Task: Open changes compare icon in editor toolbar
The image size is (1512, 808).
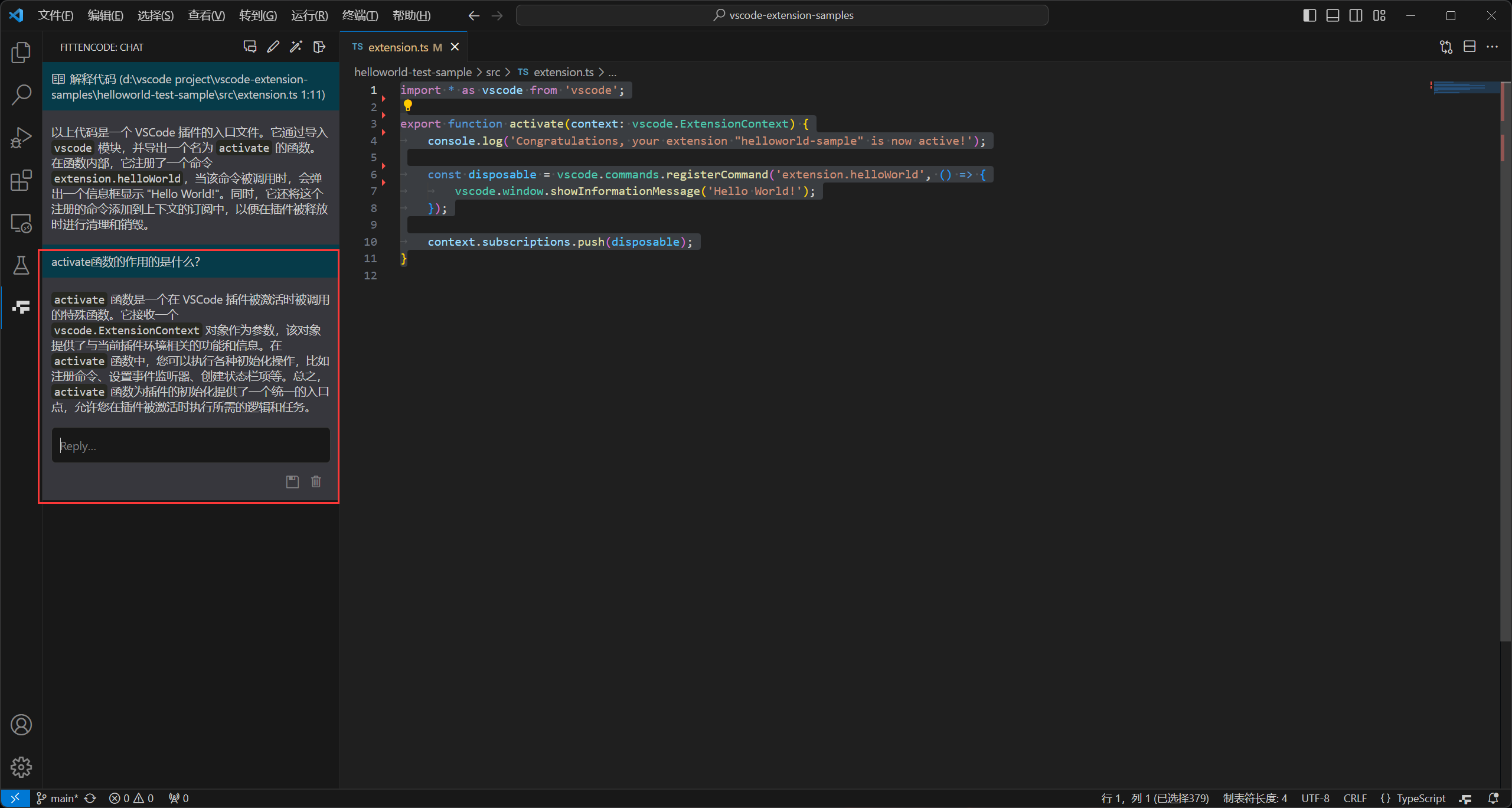Action: click(1446, 47)
